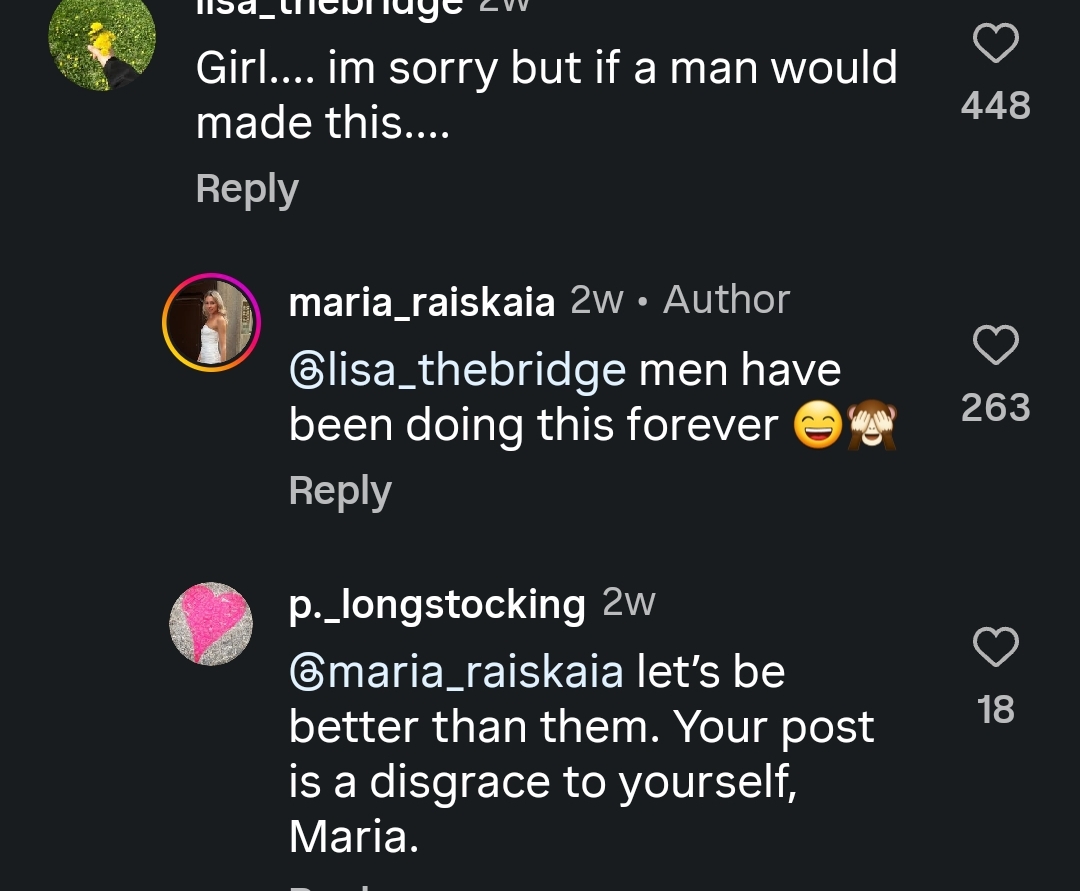Tap the 2w timestamp next to p._longstocking
Viewport: 1080px width, 891px height.
click(629, 602)
